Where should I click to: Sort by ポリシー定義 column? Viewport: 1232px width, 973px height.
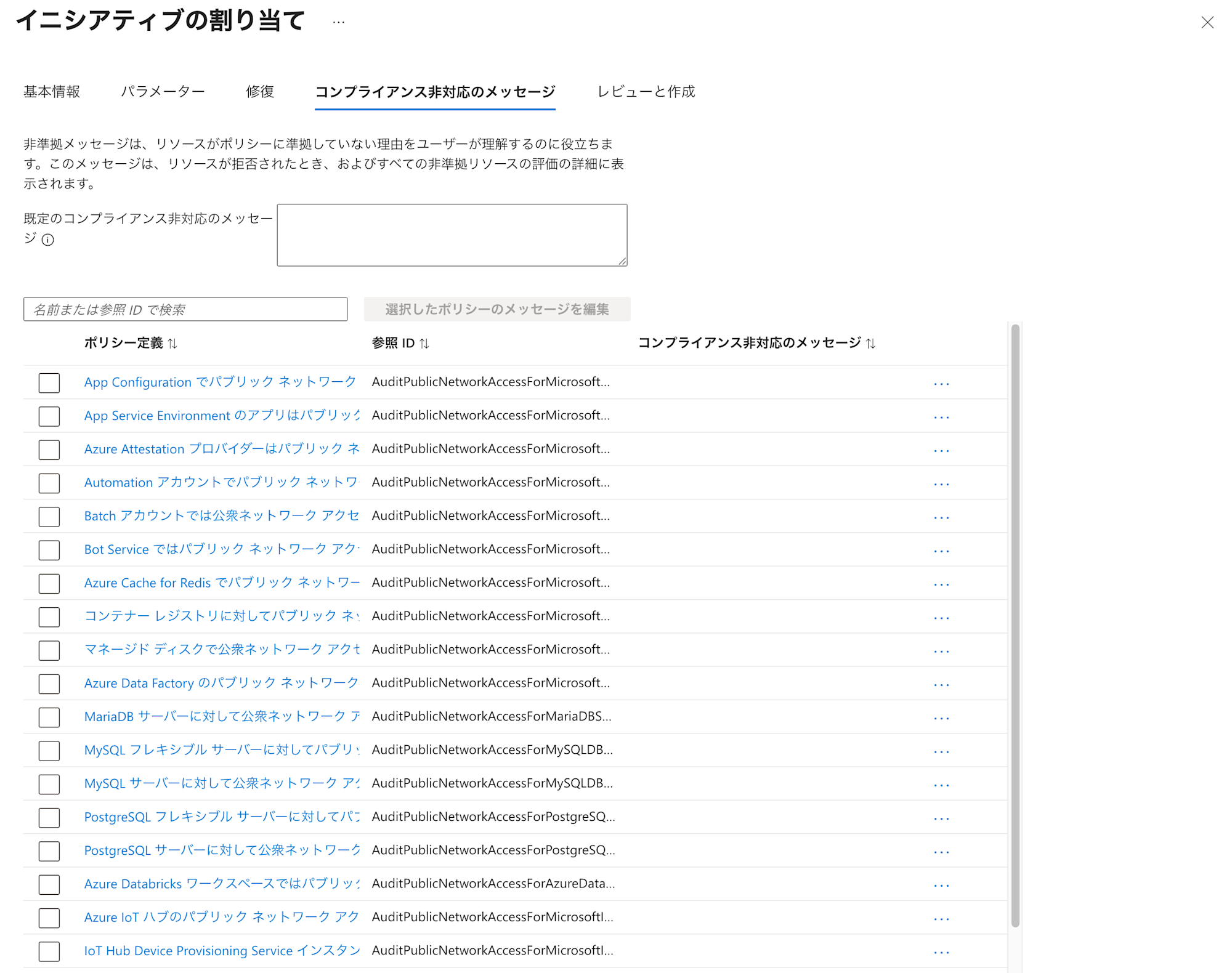[172, 344]
